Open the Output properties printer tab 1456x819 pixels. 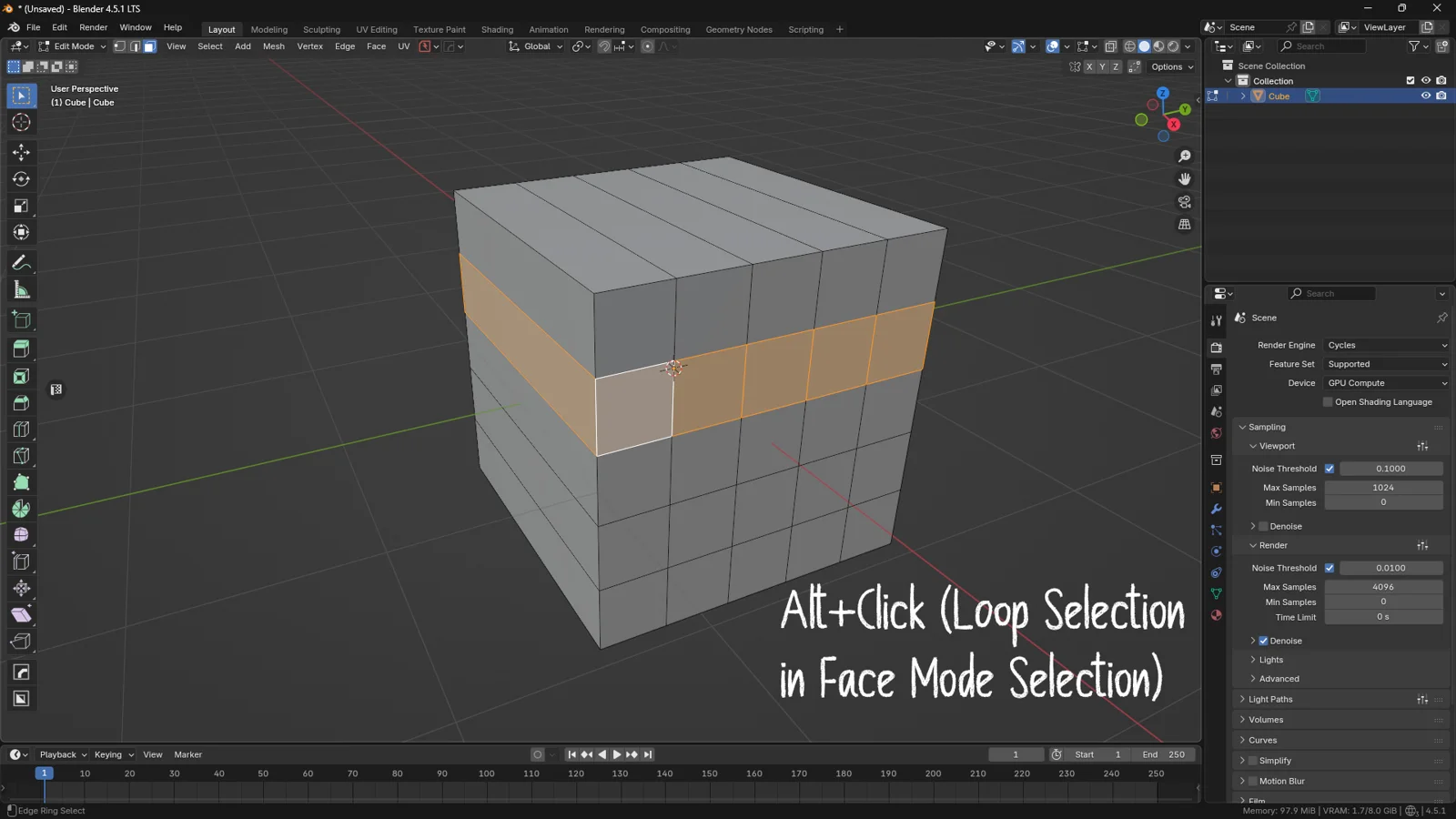click(1216, 369)
